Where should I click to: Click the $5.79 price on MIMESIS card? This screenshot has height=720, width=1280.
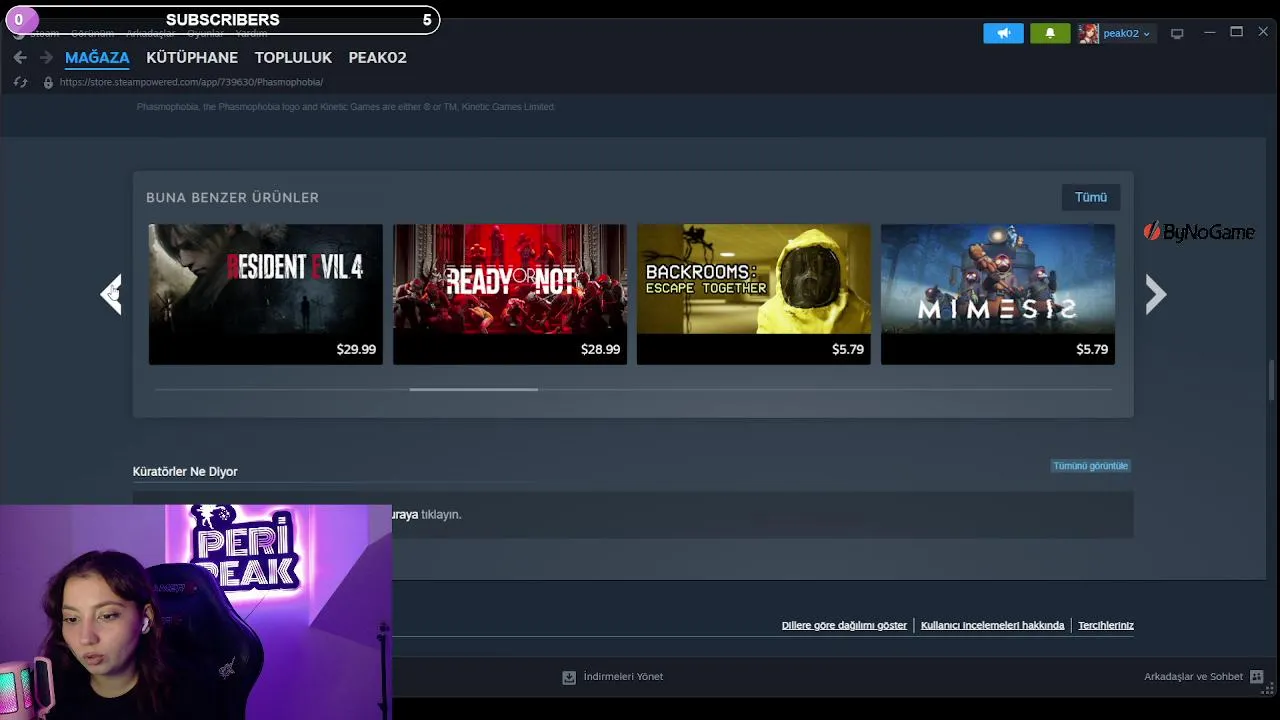pos(1091,349)
